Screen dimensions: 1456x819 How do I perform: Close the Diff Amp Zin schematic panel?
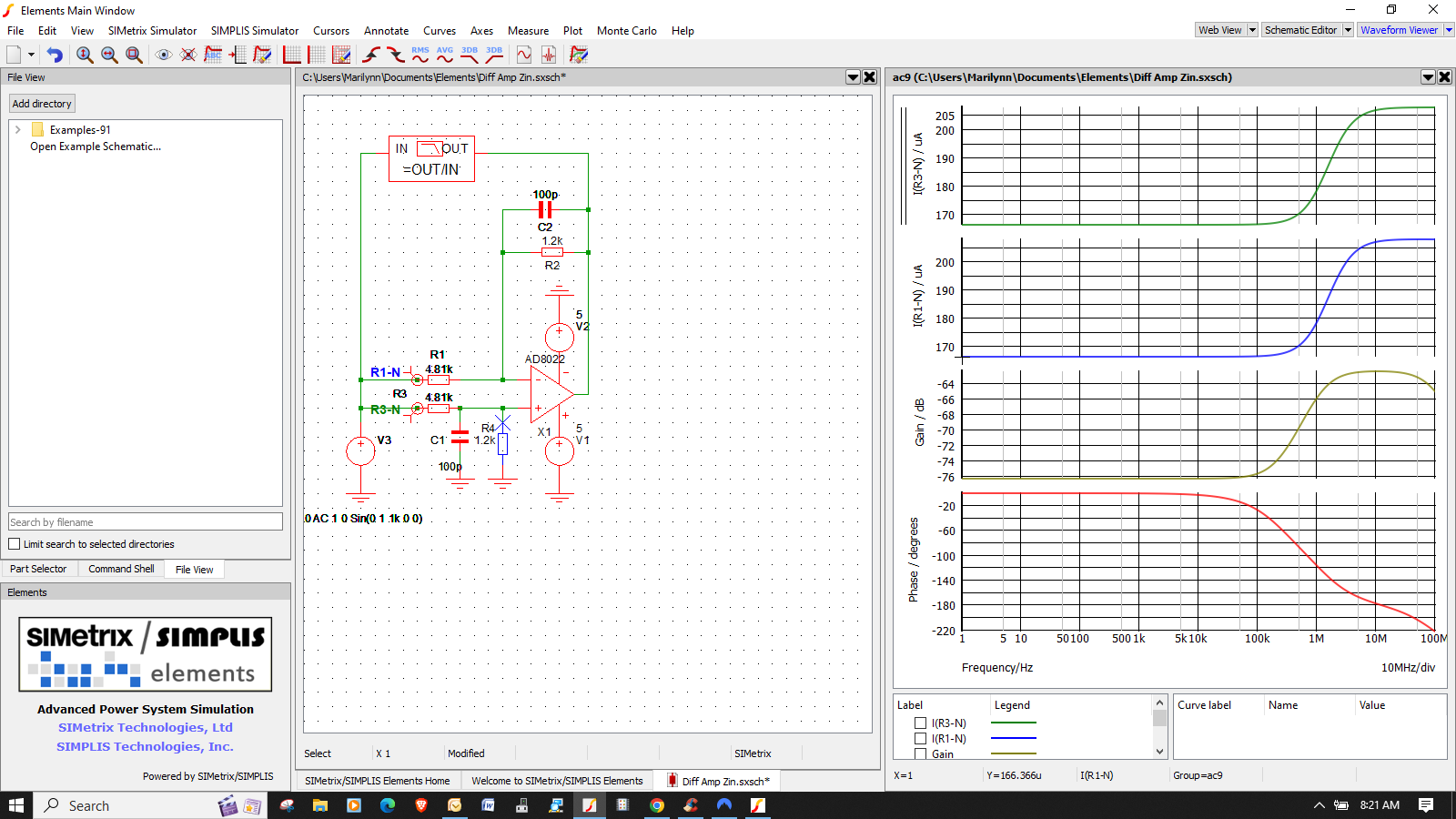tap(870, 77)
